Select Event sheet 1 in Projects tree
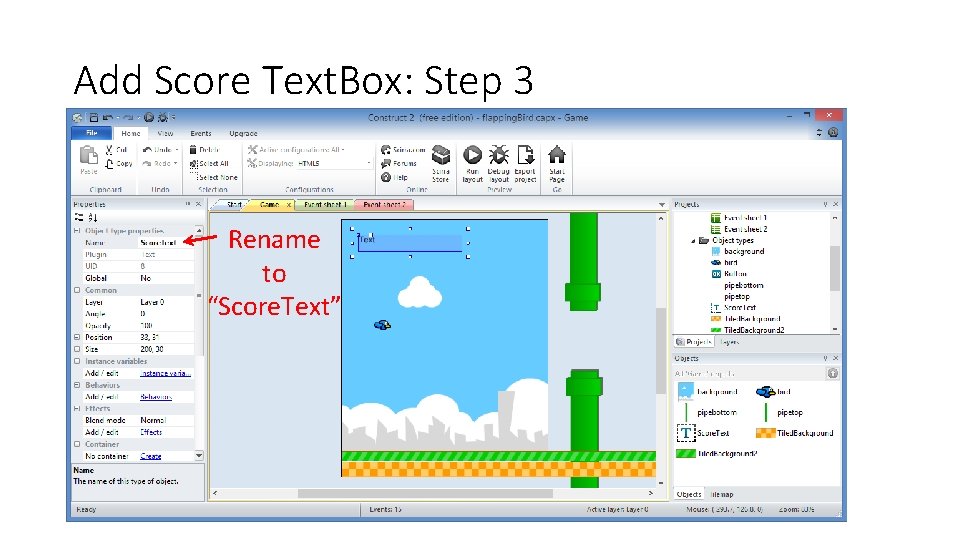960x540 pixels. coord(739,218)
